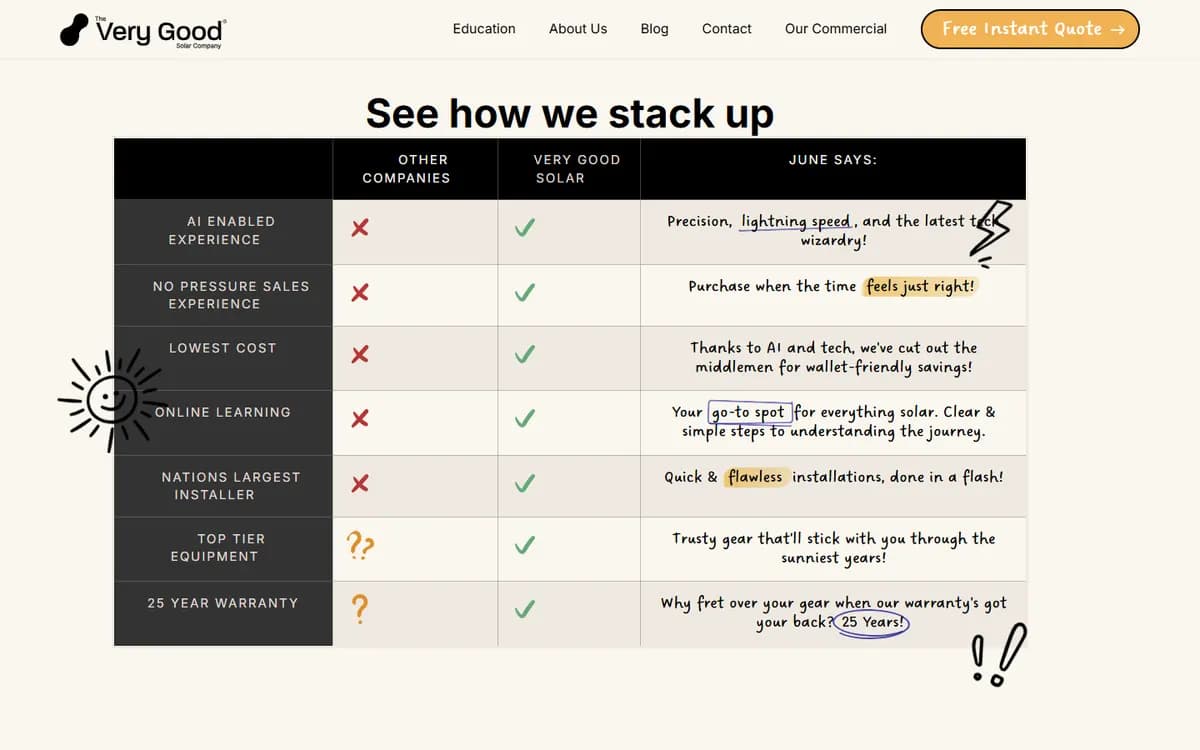Click the 'No Pressure Sales Experience' row label

pyautogui.click(x=231, y=295)
